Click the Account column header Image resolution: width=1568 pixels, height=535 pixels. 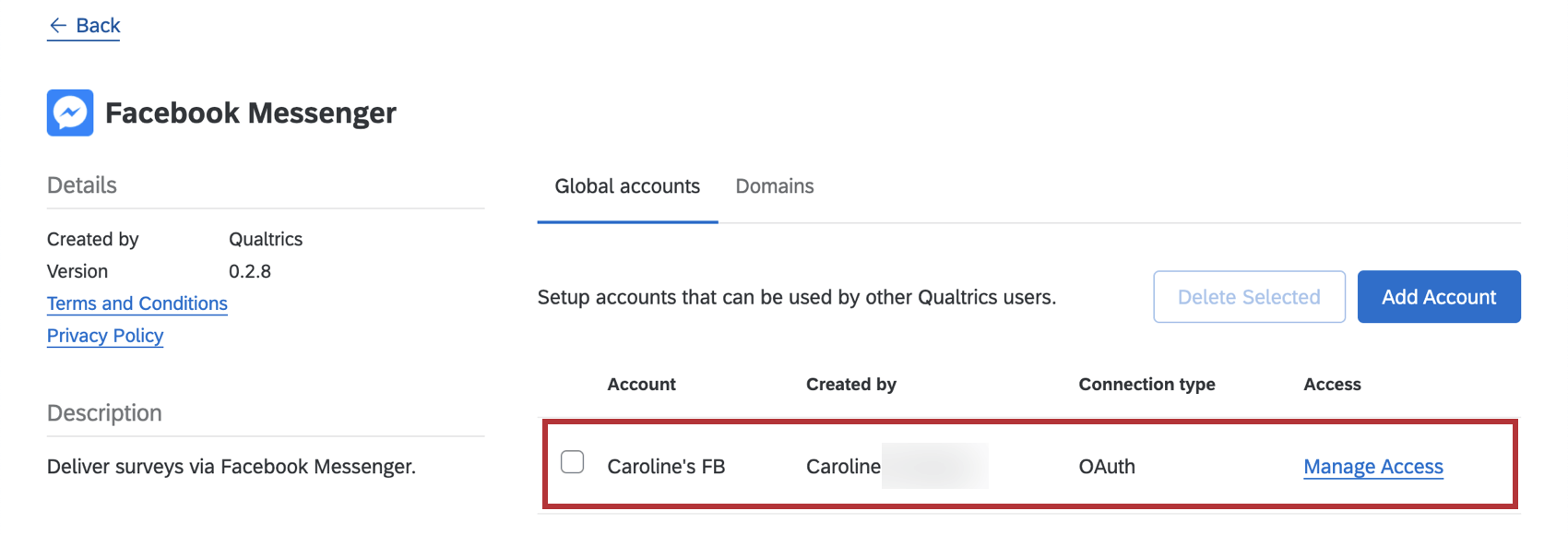(642, 385)
